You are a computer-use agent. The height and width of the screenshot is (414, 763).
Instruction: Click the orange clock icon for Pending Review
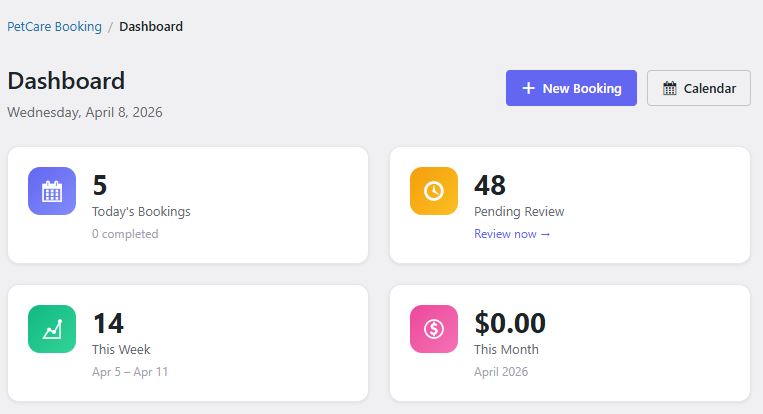(434, 191)
